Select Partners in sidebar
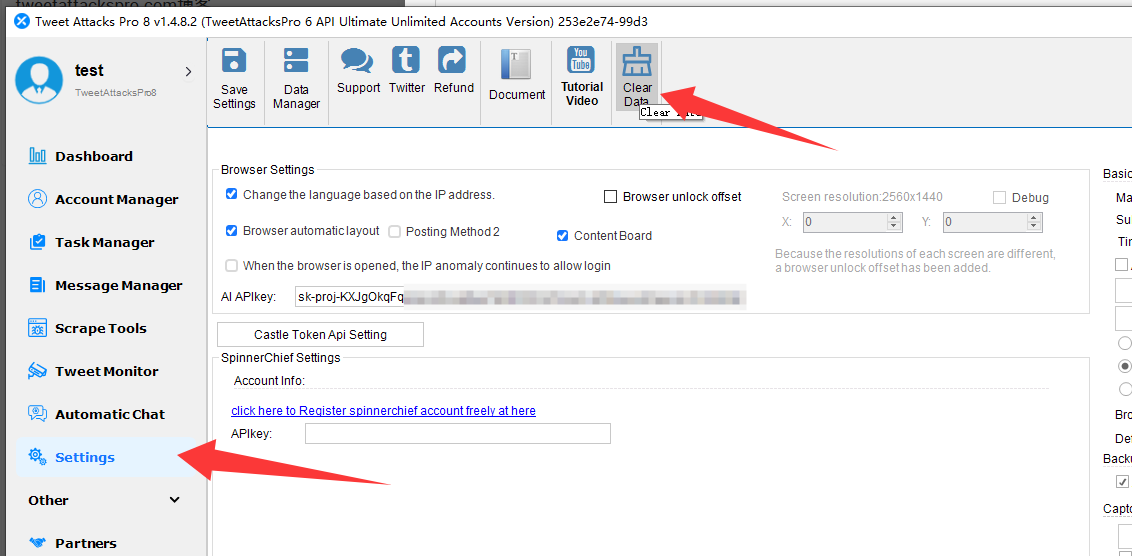The height and width of the screenshot is (556, 1132). pyautogui.click(x=86, y=544)
